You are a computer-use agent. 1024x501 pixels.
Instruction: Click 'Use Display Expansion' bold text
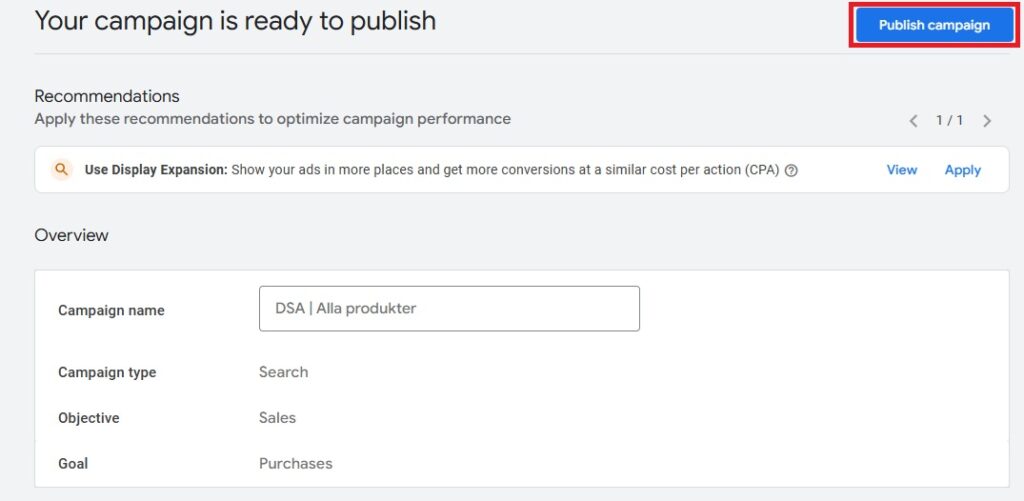156,170
